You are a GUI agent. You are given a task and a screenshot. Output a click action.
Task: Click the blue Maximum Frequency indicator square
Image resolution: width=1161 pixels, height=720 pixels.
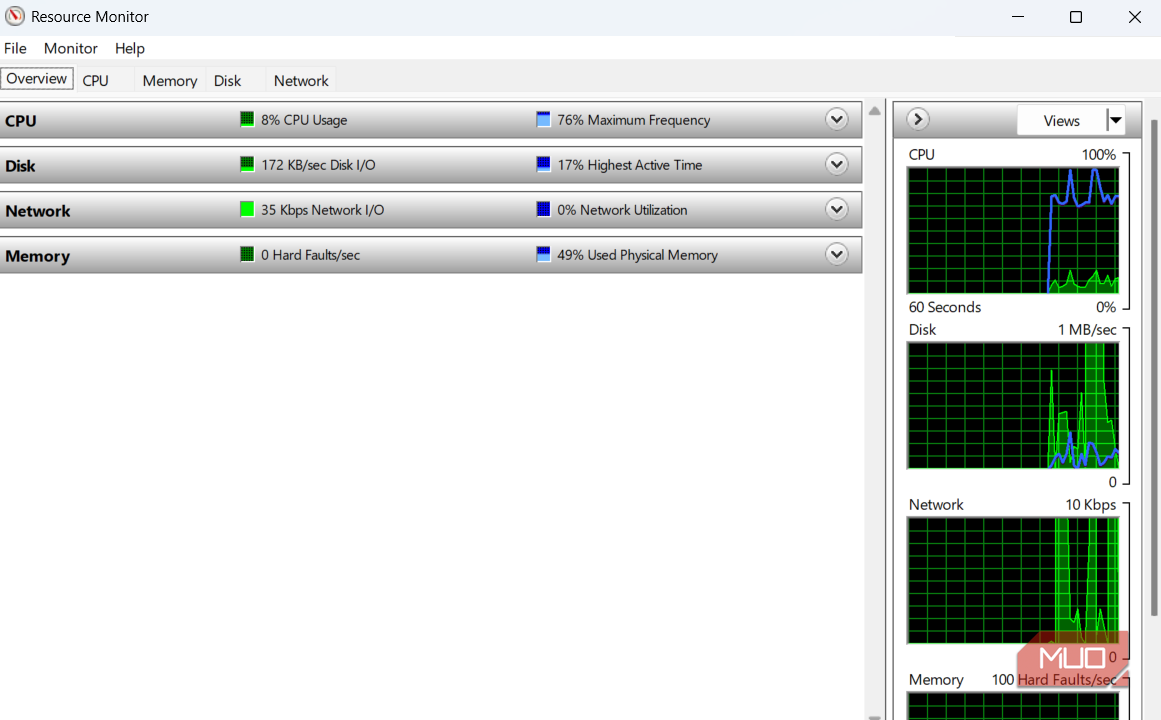tap(543, 119)
